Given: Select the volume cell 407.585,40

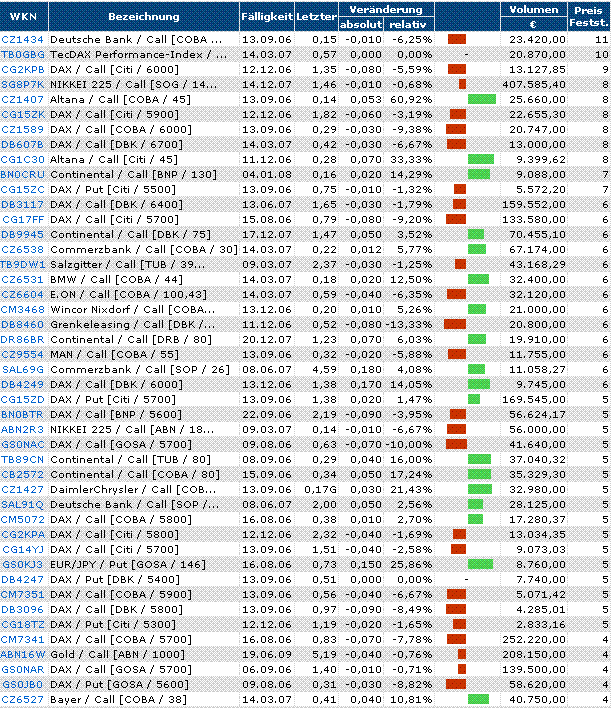Looking at the screenshot, I should [x=533, y=84].
